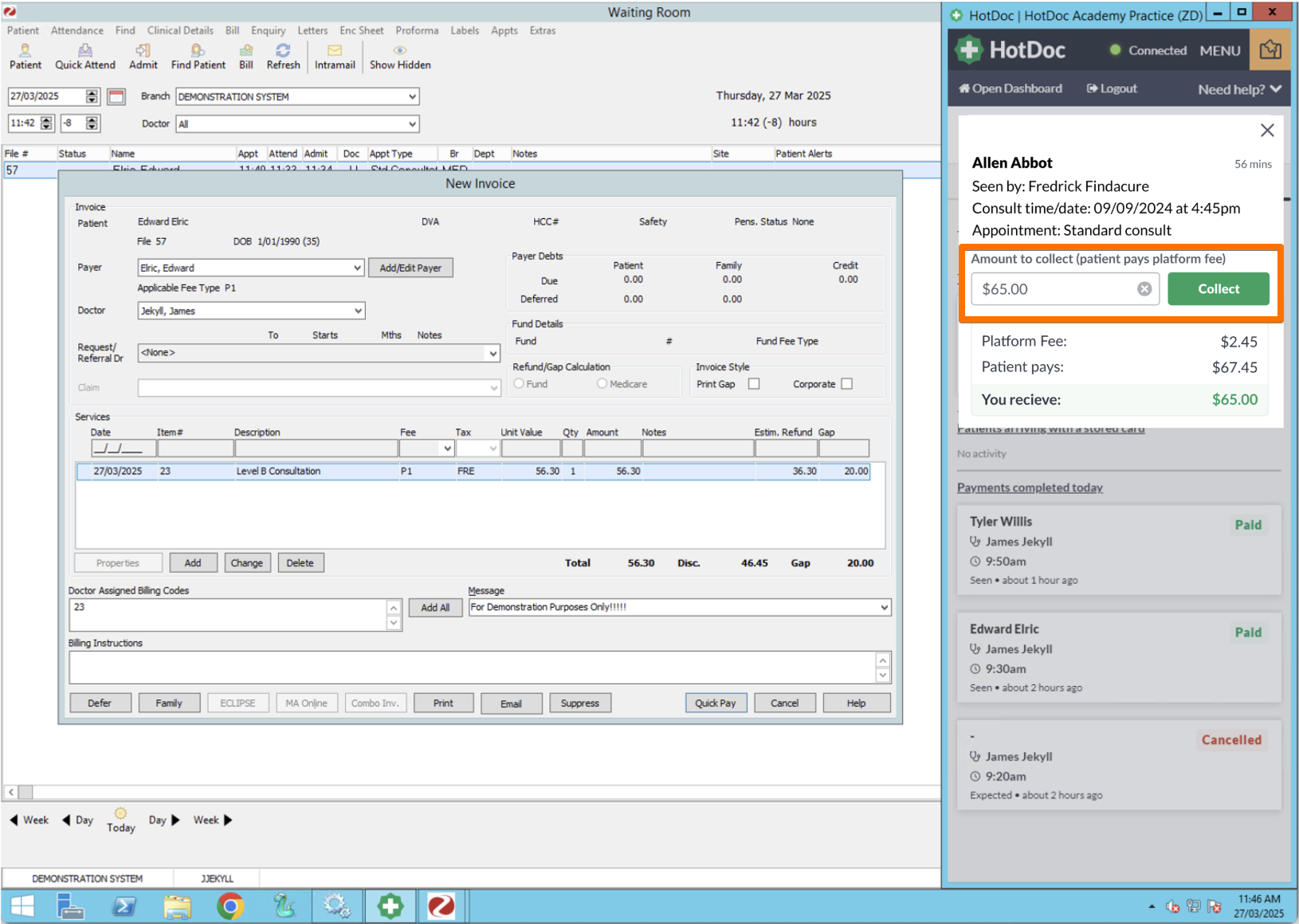Viewport: 1299px width, 924px height.
Task: Click the Delete service button
Action: point(300,563)
